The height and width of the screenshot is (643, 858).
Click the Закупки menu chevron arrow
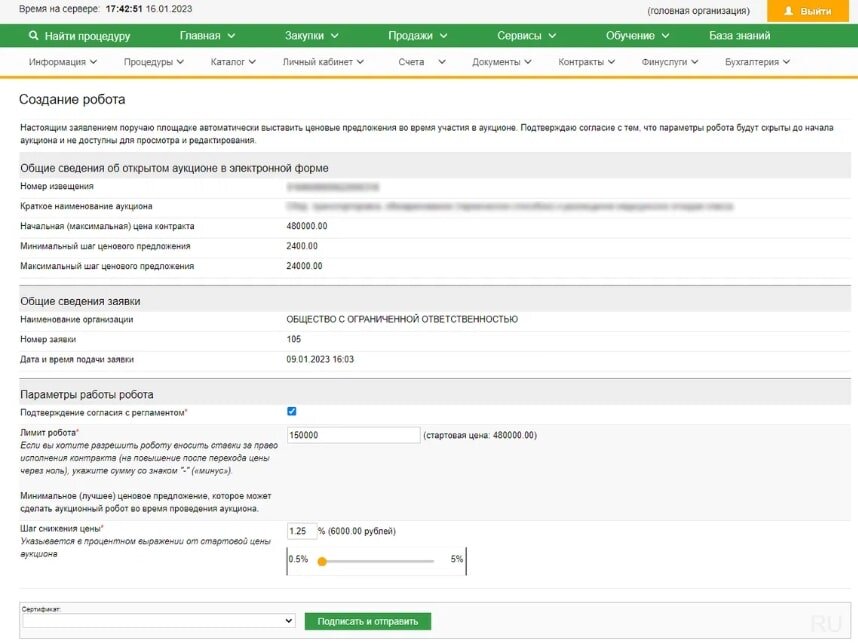[335, 36]
